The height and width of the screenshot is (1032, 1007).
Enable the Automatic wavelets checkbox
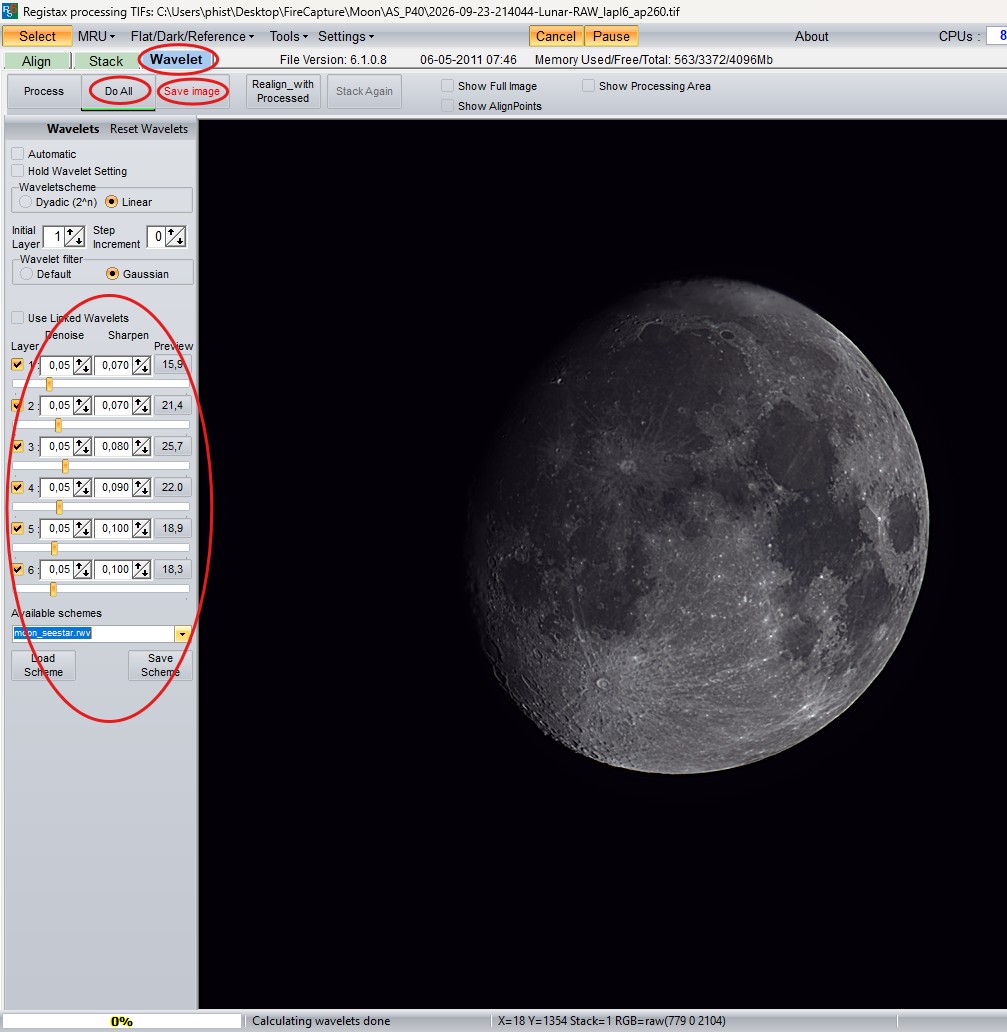pos(18,153)
